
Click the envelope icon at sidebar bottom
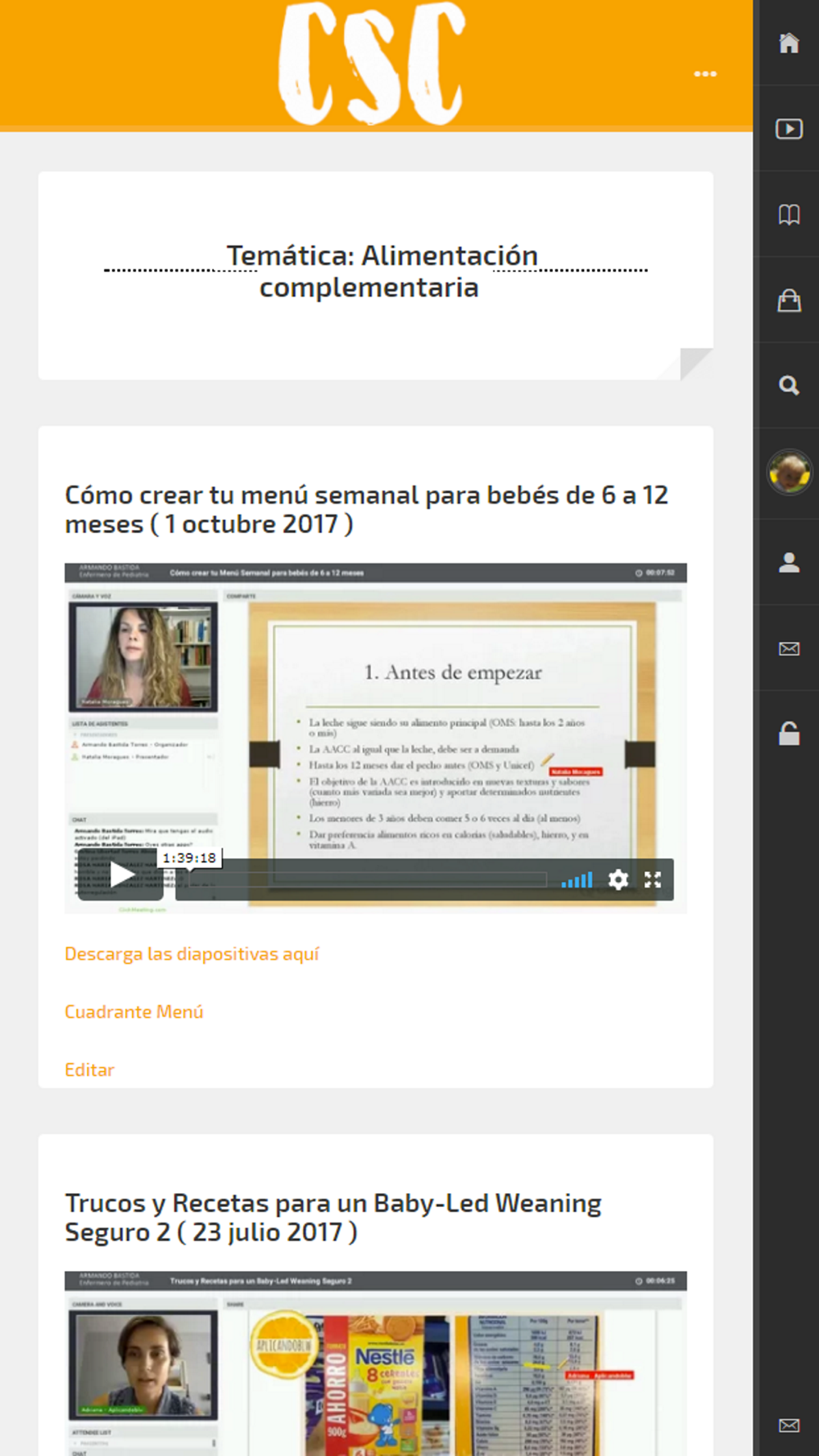pyautogui.click(x=789, y=1426)
